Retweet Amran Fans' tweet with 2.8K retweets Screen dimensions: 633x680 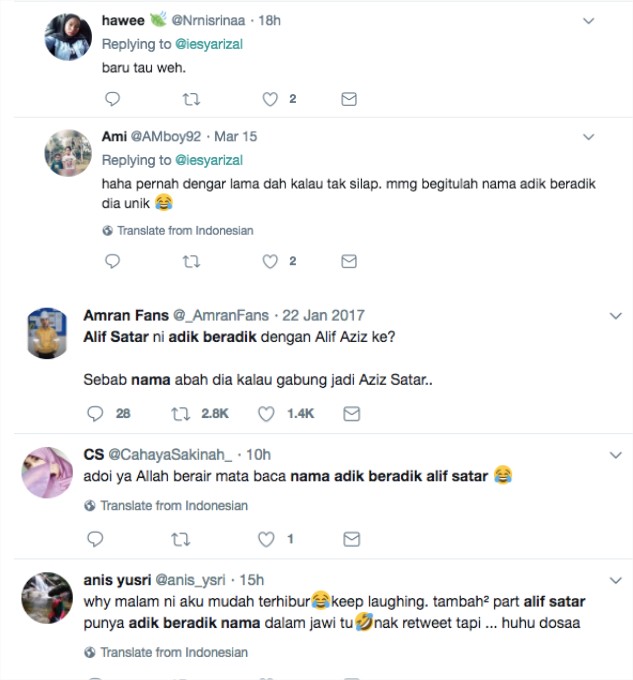point(182,413)
